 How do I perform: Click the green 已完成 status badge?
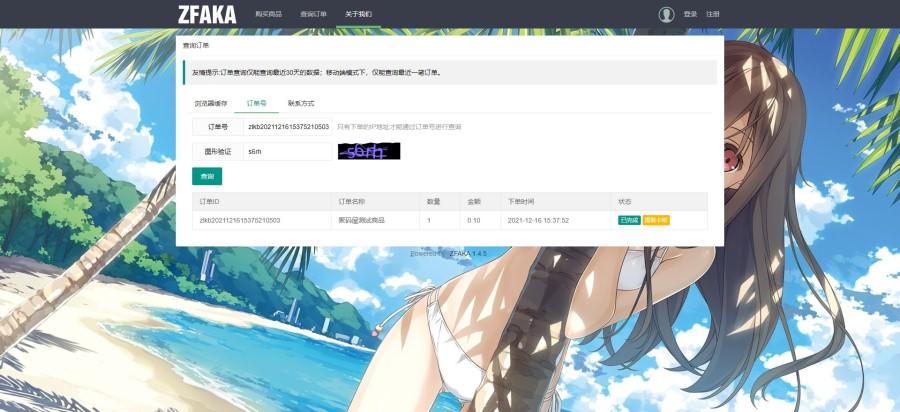point(629,220)
